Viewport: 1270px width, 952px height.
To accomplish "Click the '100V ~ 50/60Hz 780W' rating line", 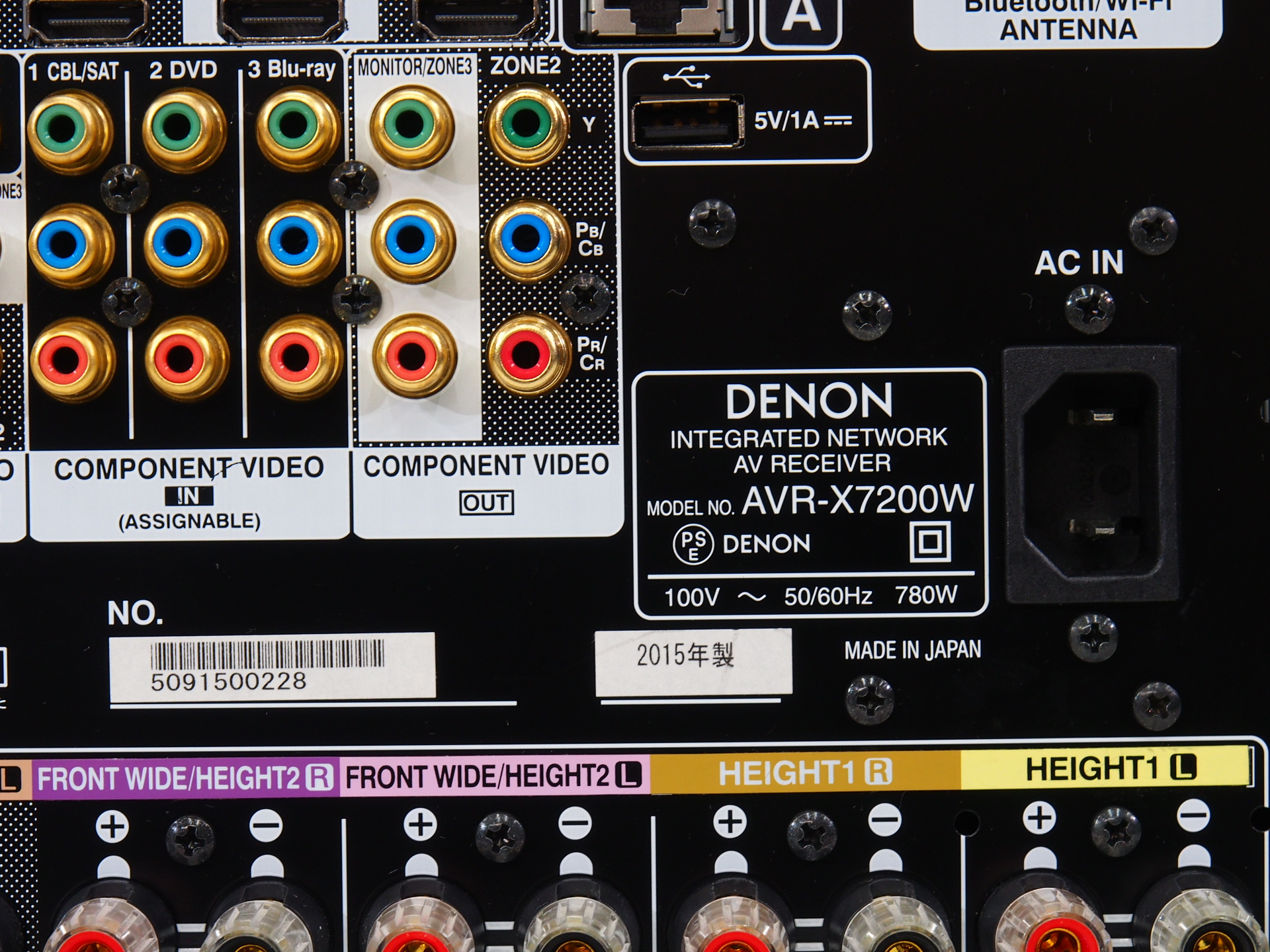I will click(x=810, y=596).
